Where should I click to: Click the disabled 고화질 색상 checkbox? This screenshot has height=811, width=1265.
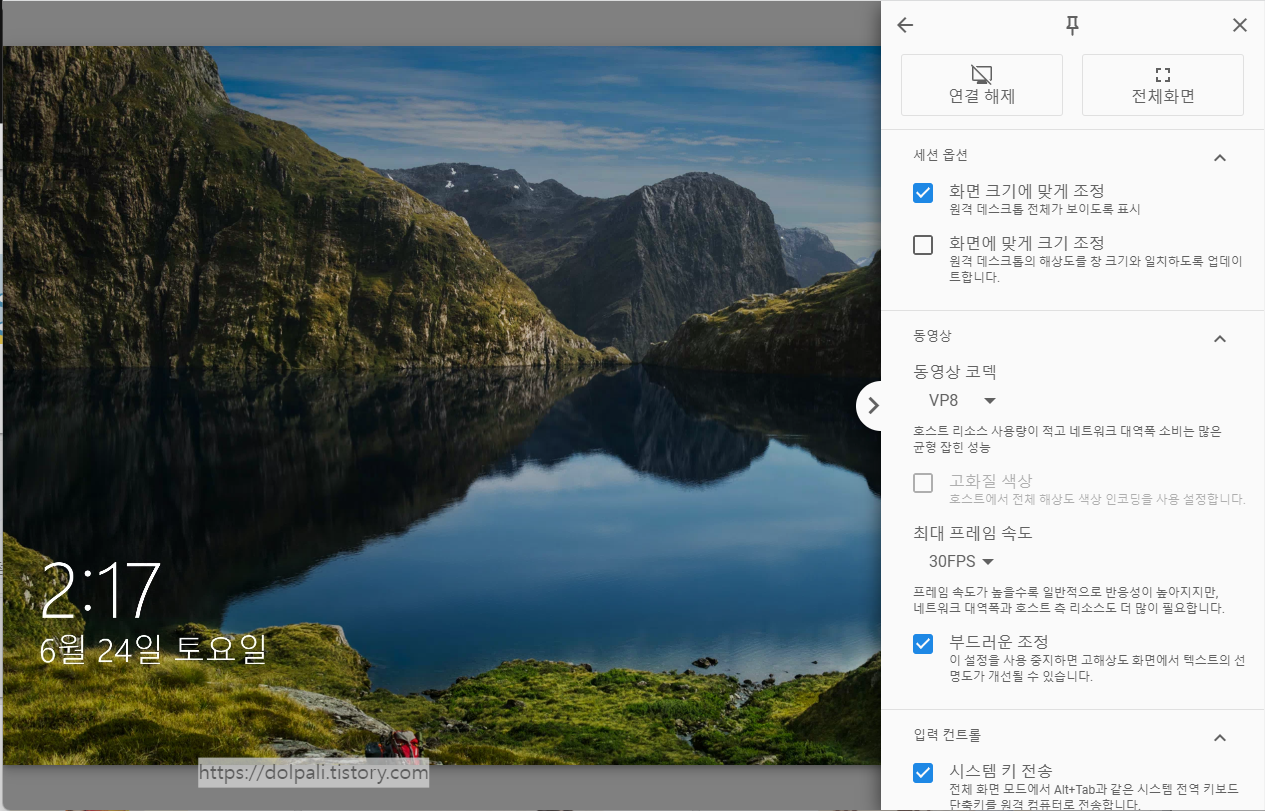coord(922,482)
